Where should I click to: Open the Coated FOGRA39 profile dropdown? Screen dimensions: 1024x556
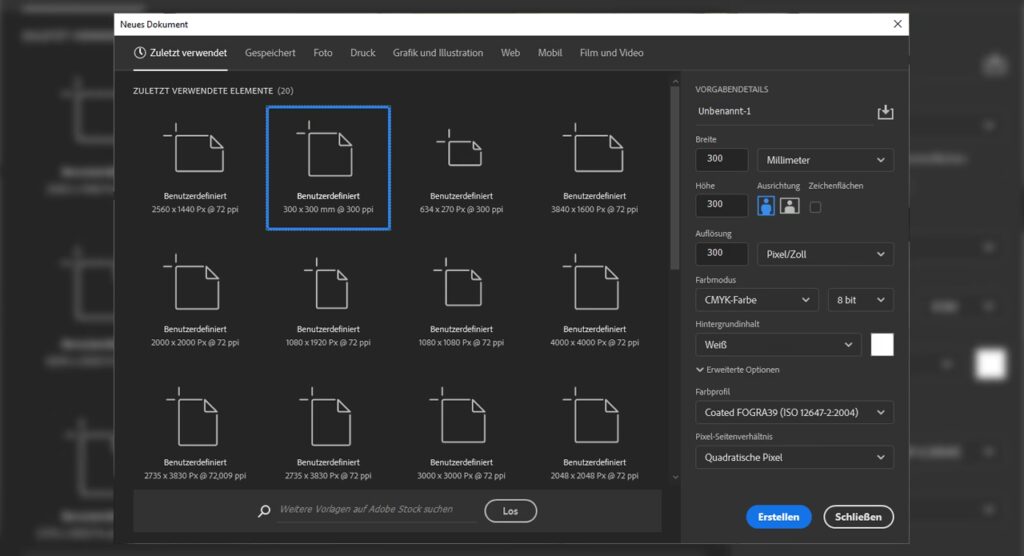point(794,412)
